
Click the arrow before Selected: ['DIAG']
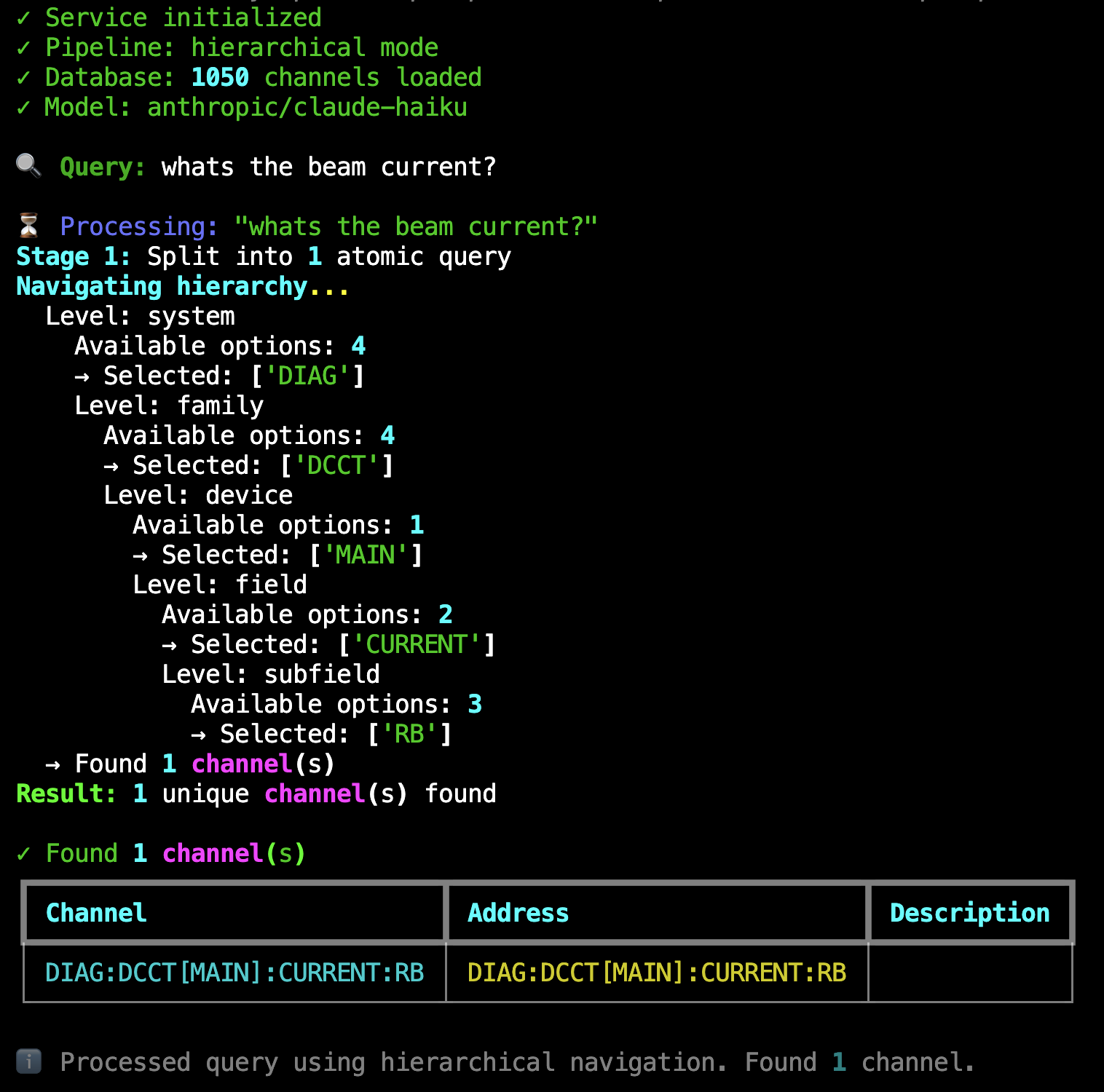coord(82,376)
